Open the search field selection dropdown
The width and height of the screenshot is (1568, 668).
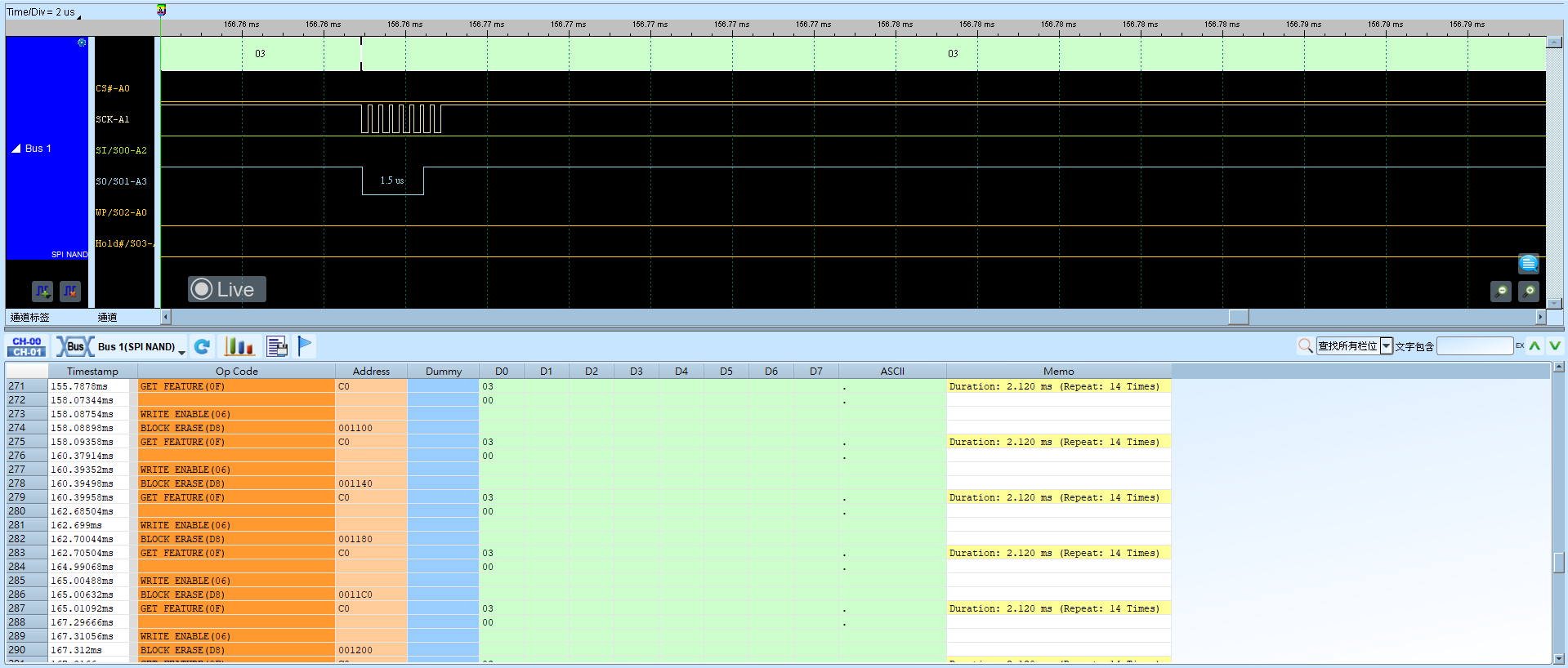click(1387, 346)
